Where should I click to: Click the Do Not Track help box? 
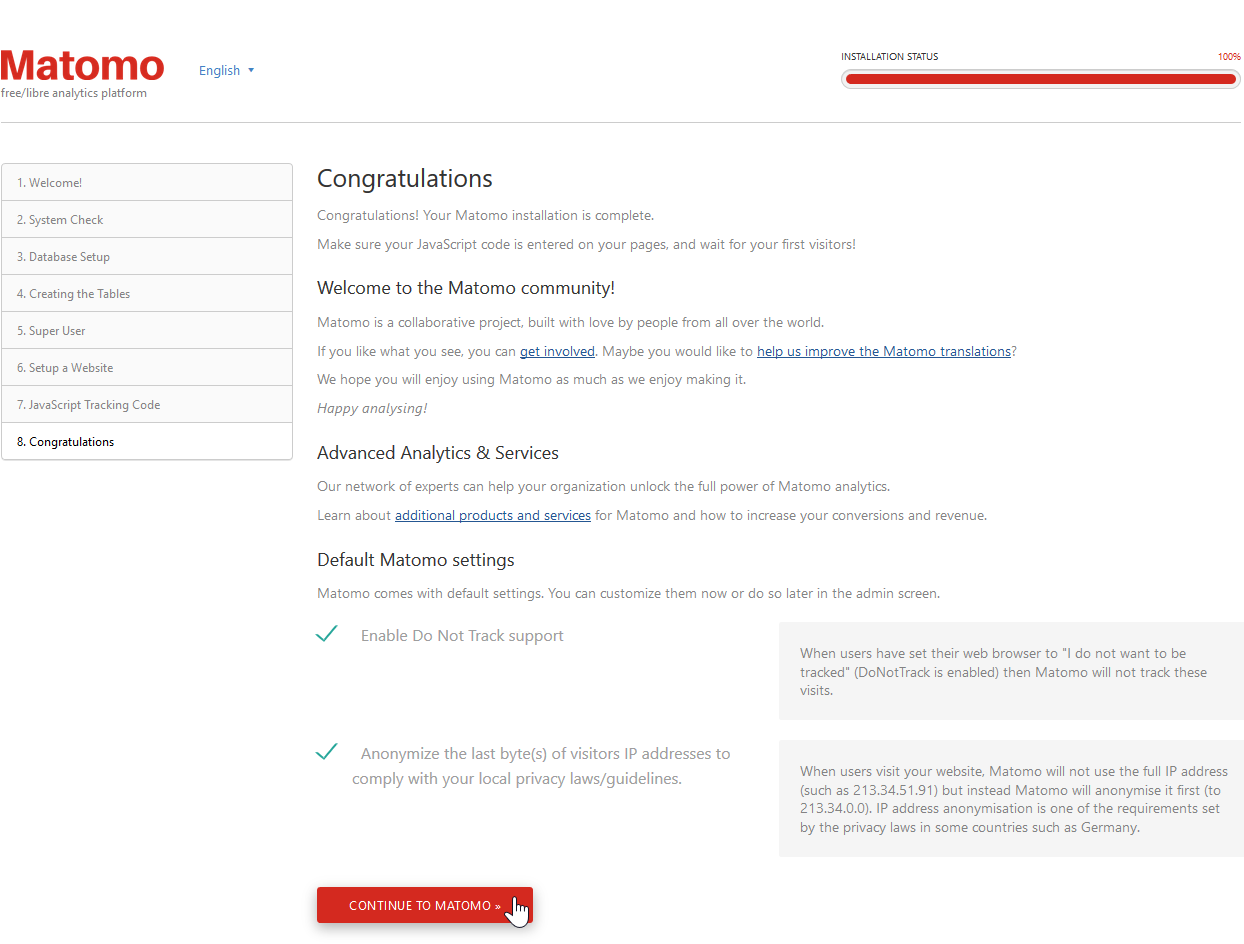point(1010,671)
